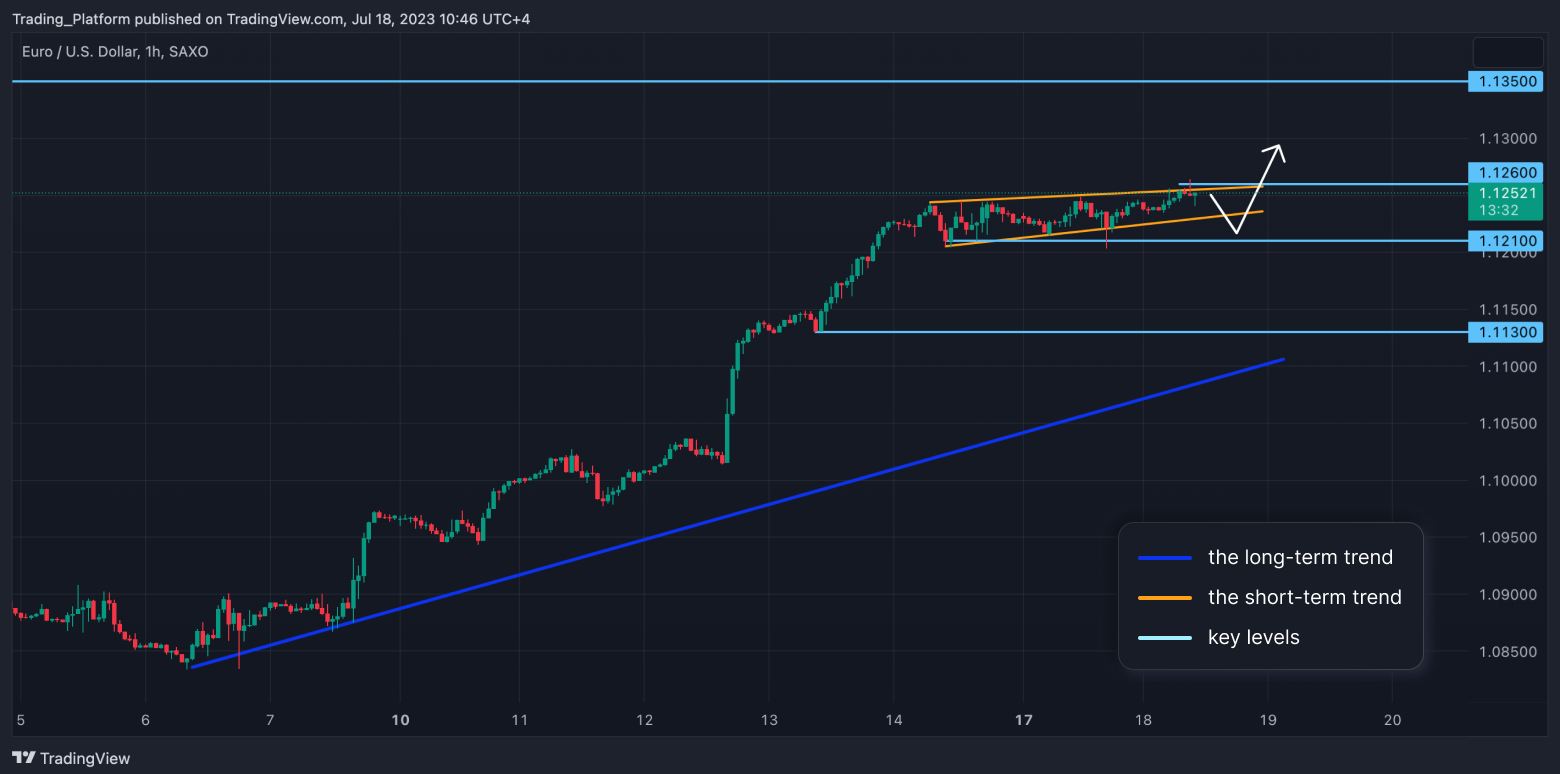This screenshot has height=774, width=1560.
Task: Click the short-term trend legend entry
Action: click(1305, 597)
